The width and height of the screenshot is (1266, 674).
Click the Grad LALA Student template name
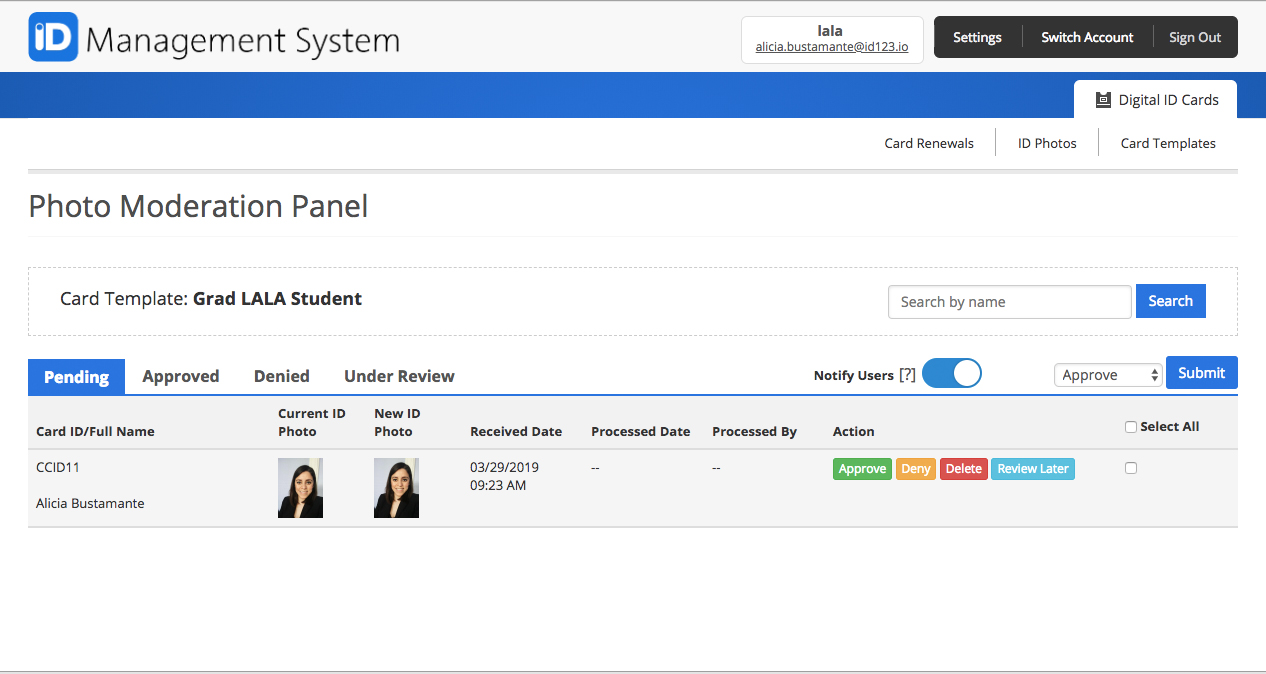pyautogui.click(x=277, y=298)
